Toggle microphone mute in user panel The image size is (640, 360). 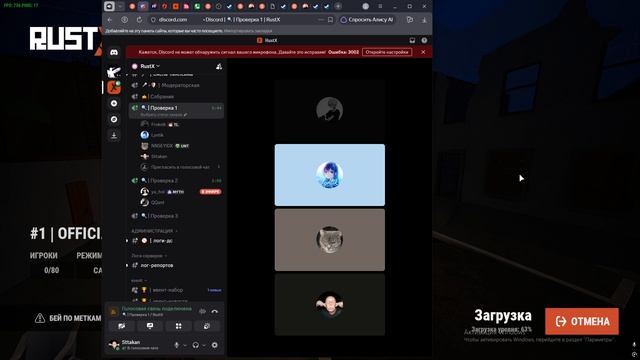[x=177, y=345]
